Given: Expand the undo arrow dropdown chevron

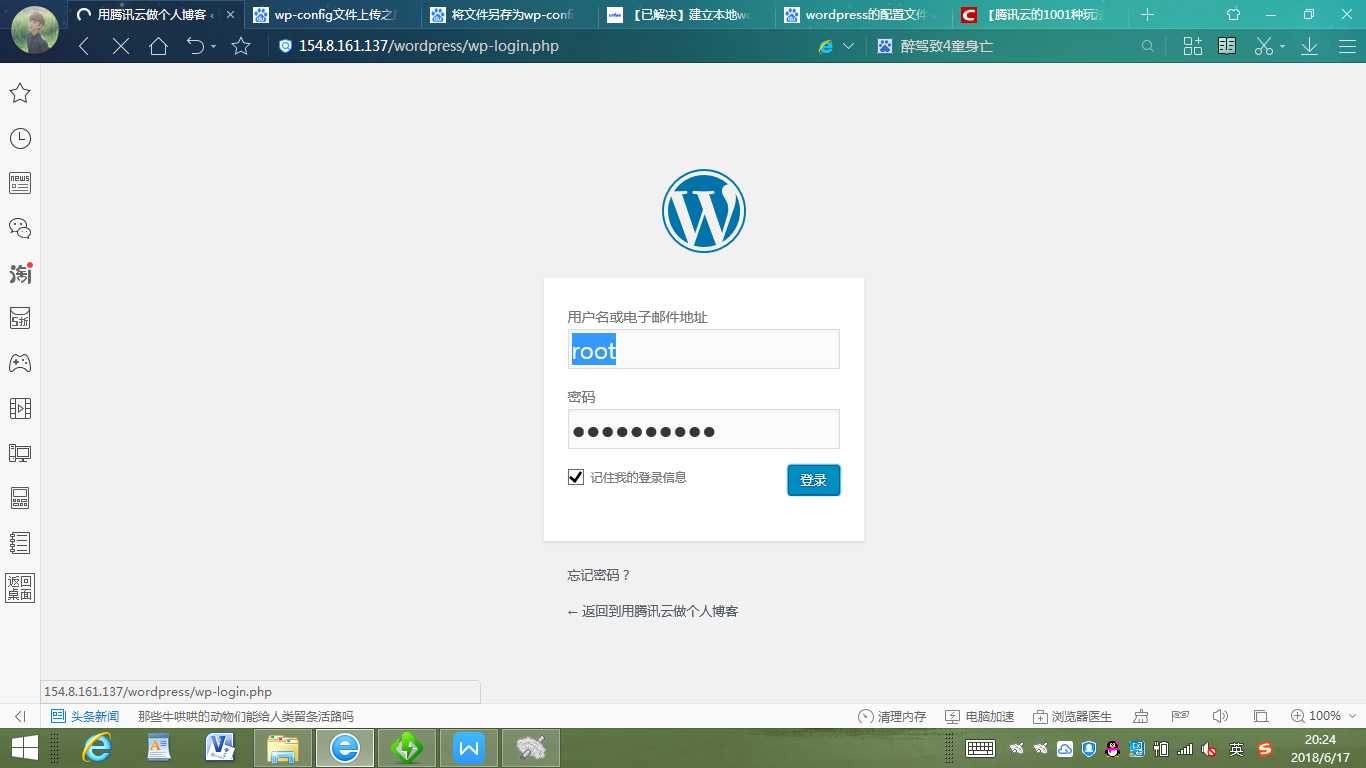Looking at the screenshot, I should [x=213, y=47].
